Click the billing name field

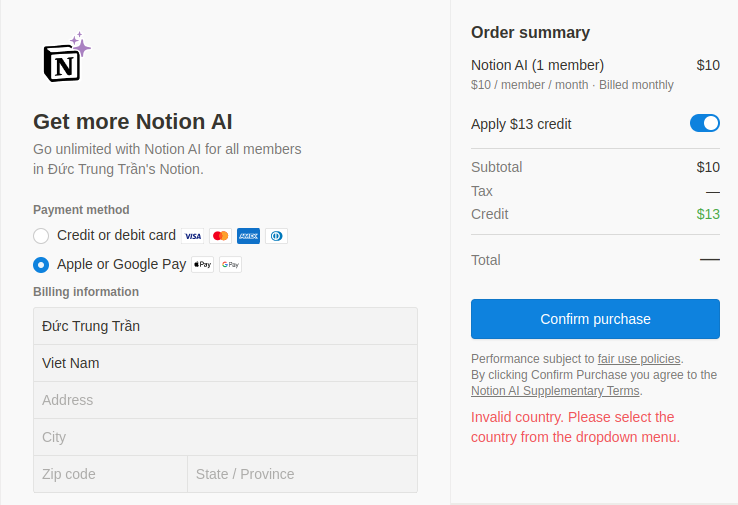click(x=225, y=326)
